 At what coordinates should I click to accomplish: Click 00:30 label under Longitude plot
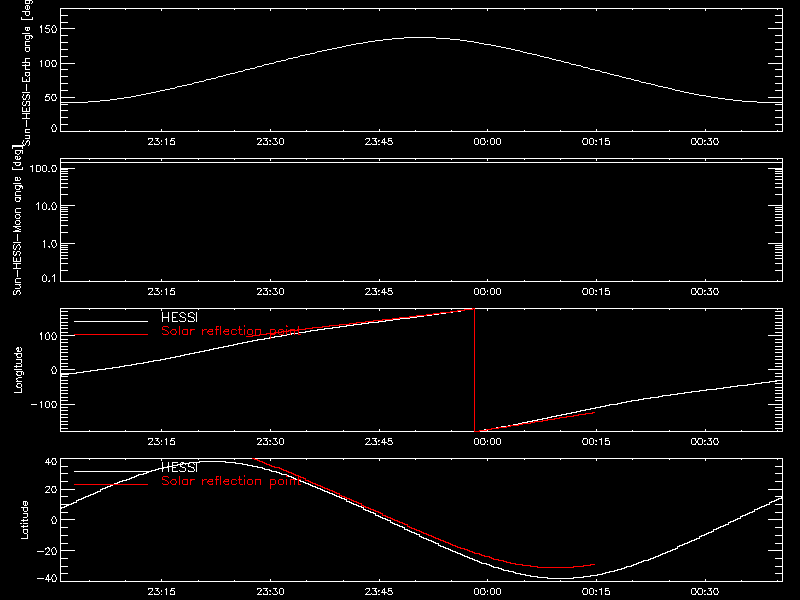(x=705, y=442)
